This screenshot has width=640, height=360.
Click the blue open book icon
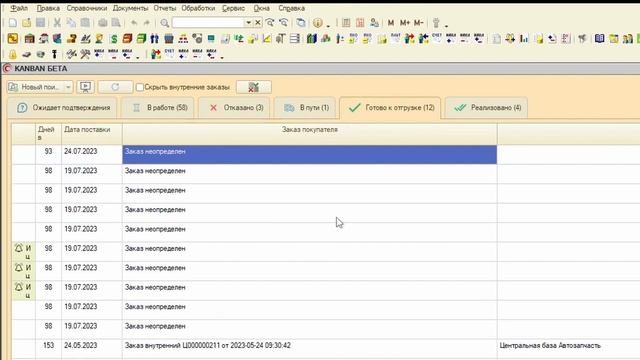point(600,39)
